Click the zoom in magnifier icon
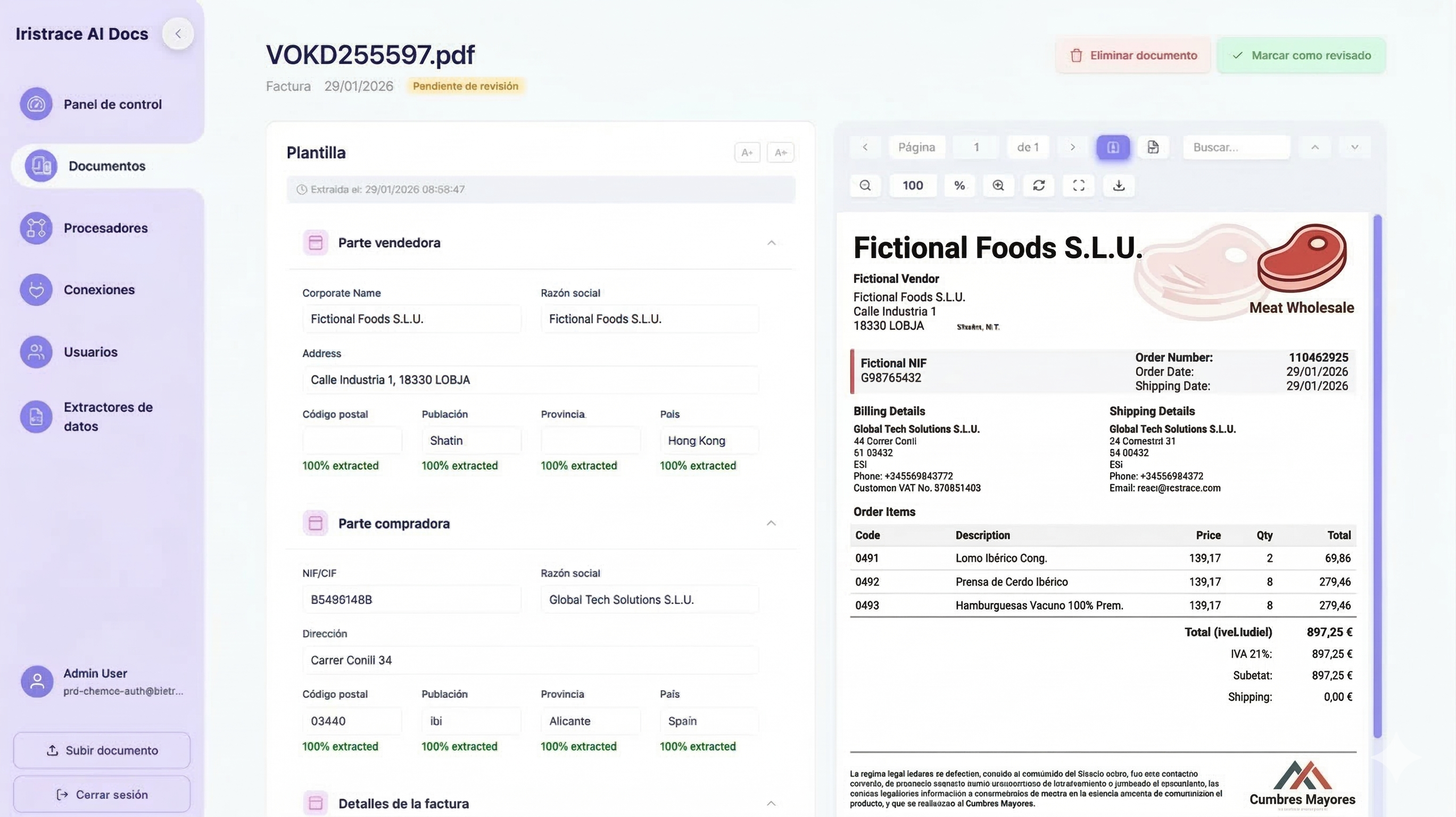The width and height of the screenshot is (1456, 817). pos(998,185)
